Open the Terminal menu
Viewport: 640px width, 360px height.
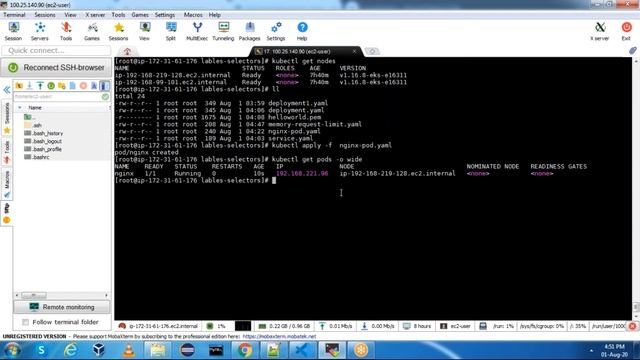(x=14, y=15)
